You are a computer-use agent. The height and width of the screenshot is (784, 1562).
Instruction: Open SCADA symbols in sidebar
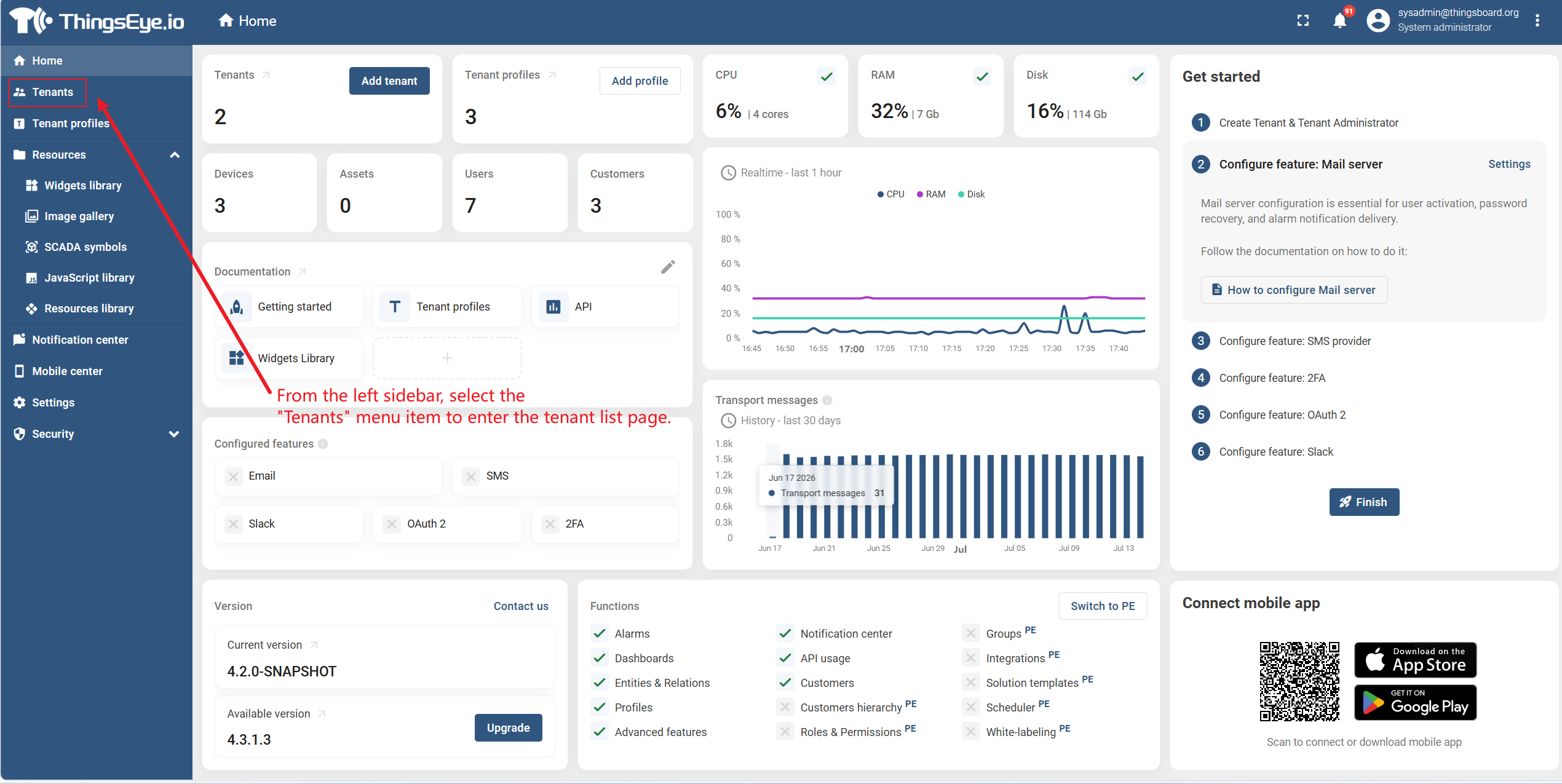pyautogui.click(x=97, y=247)
